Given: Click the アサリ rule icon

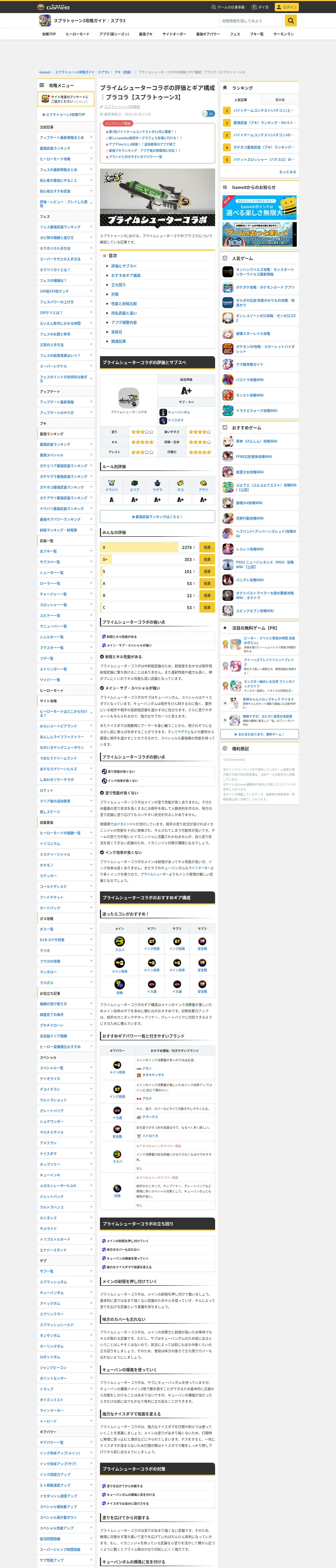Looking at the screenshot, I should pyautogui.click(x=203, y=483).
